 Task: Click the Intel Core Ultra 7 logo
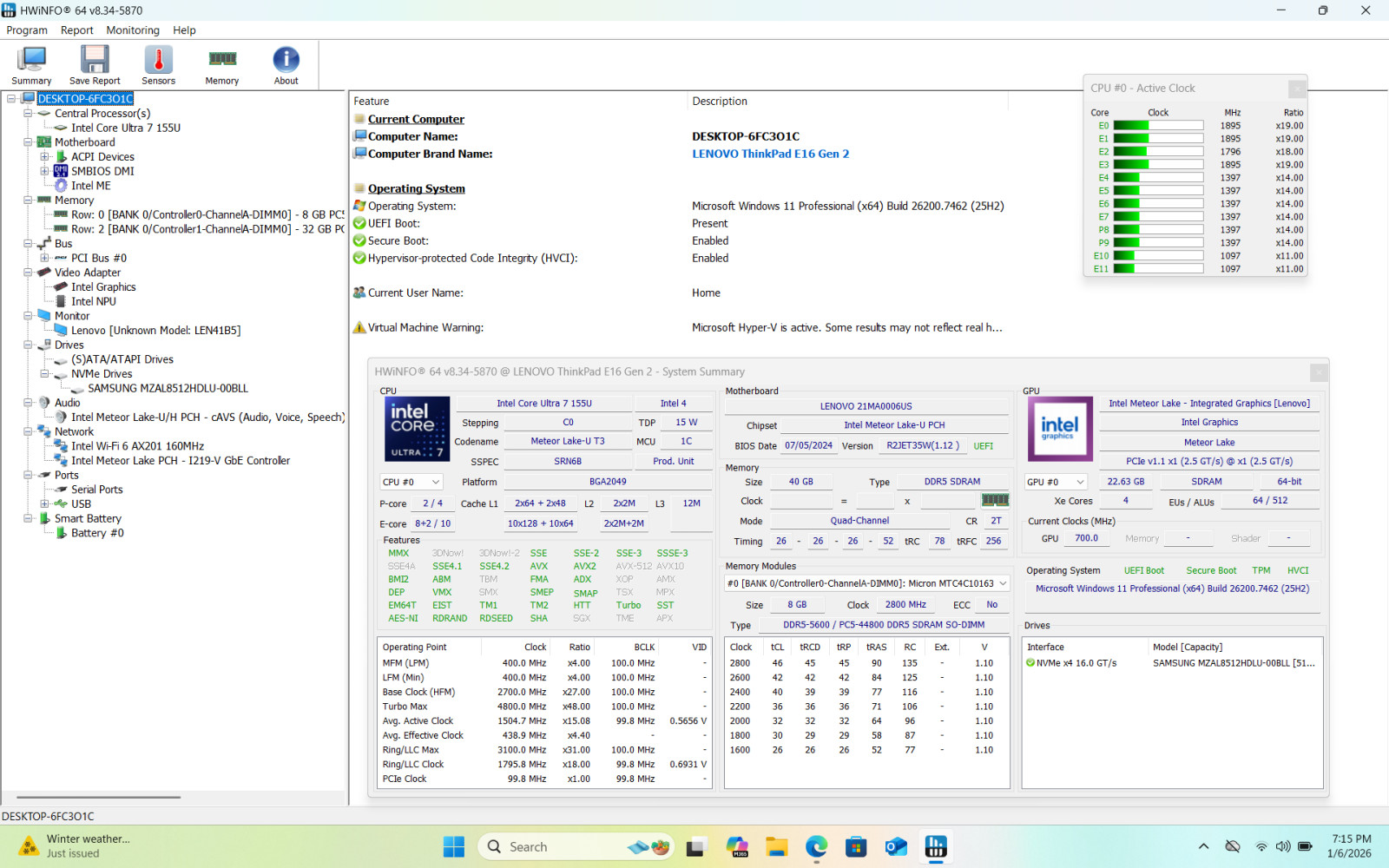click(417, 429)
